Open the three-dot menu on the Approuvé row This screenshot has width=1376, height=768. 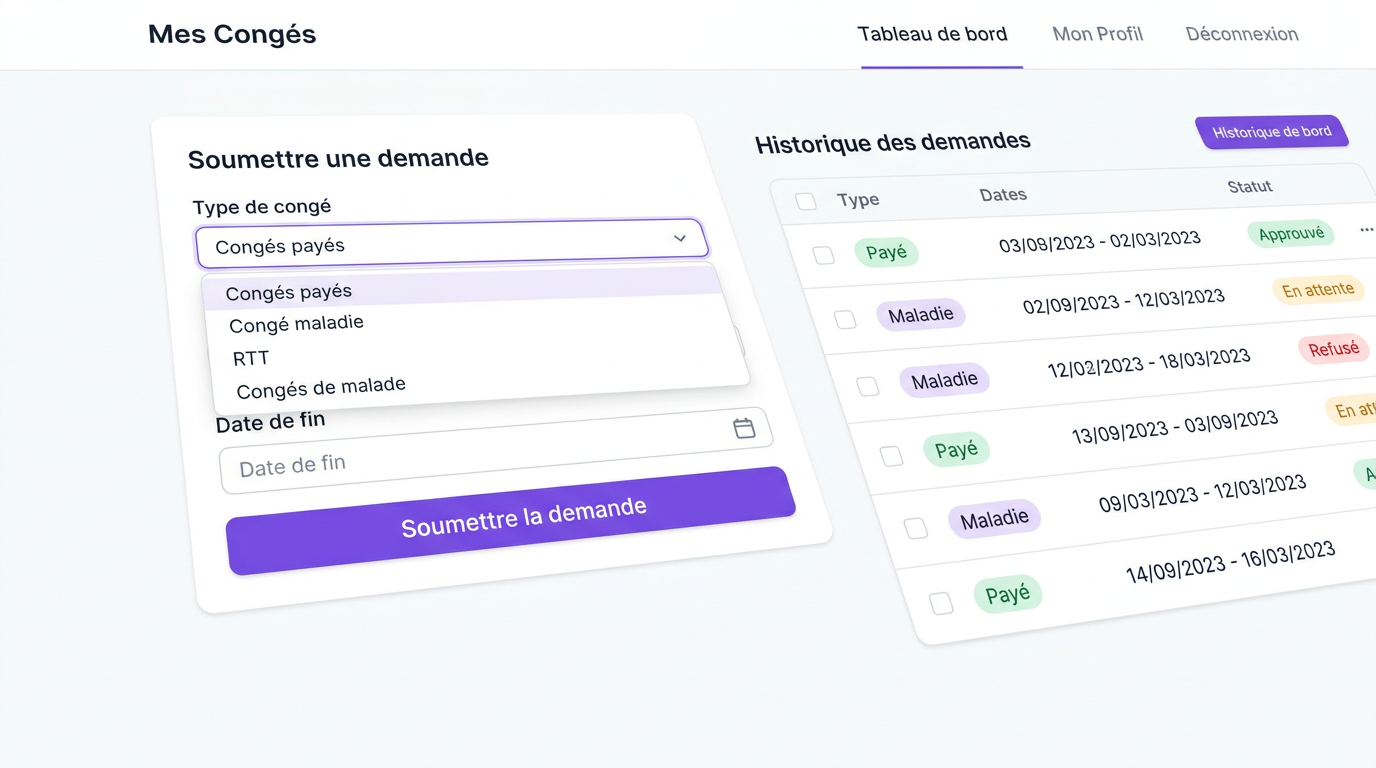pos(1367,230)
